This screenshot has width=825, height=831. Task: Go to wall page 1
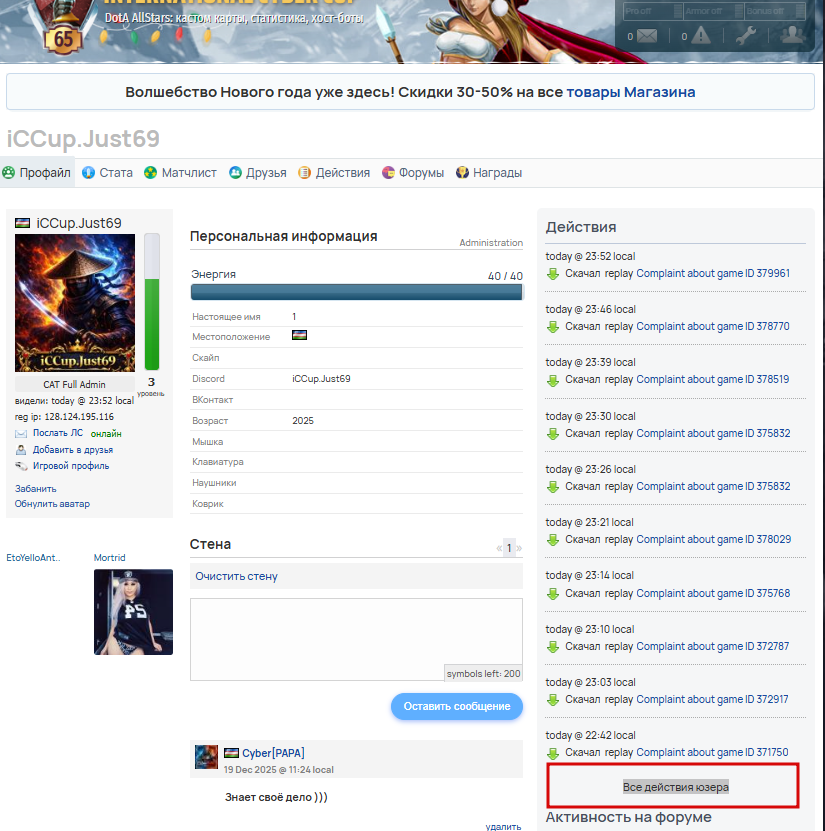coord(509,548)
